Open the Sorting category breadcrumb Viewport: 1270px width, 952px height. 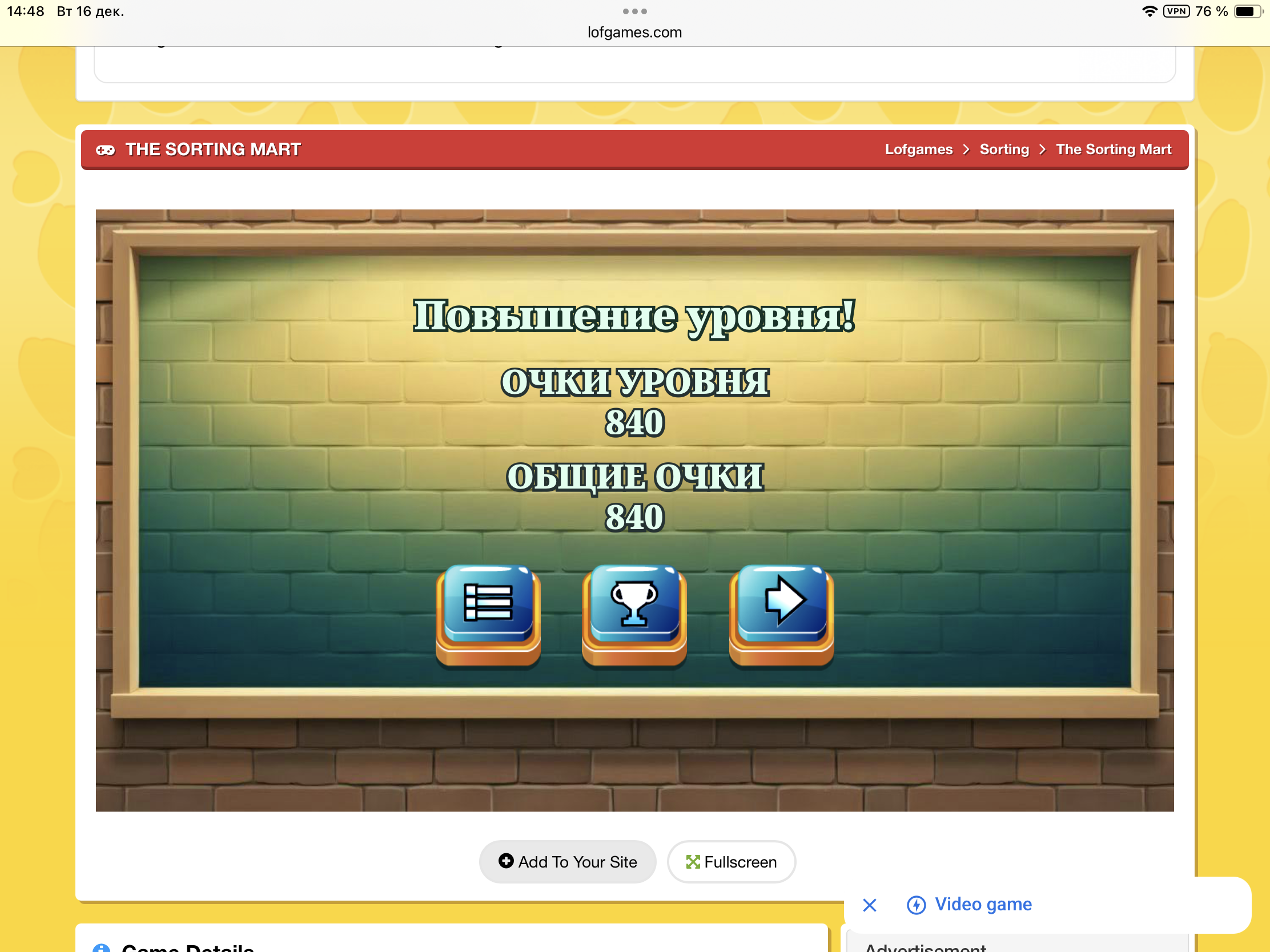1003,150
